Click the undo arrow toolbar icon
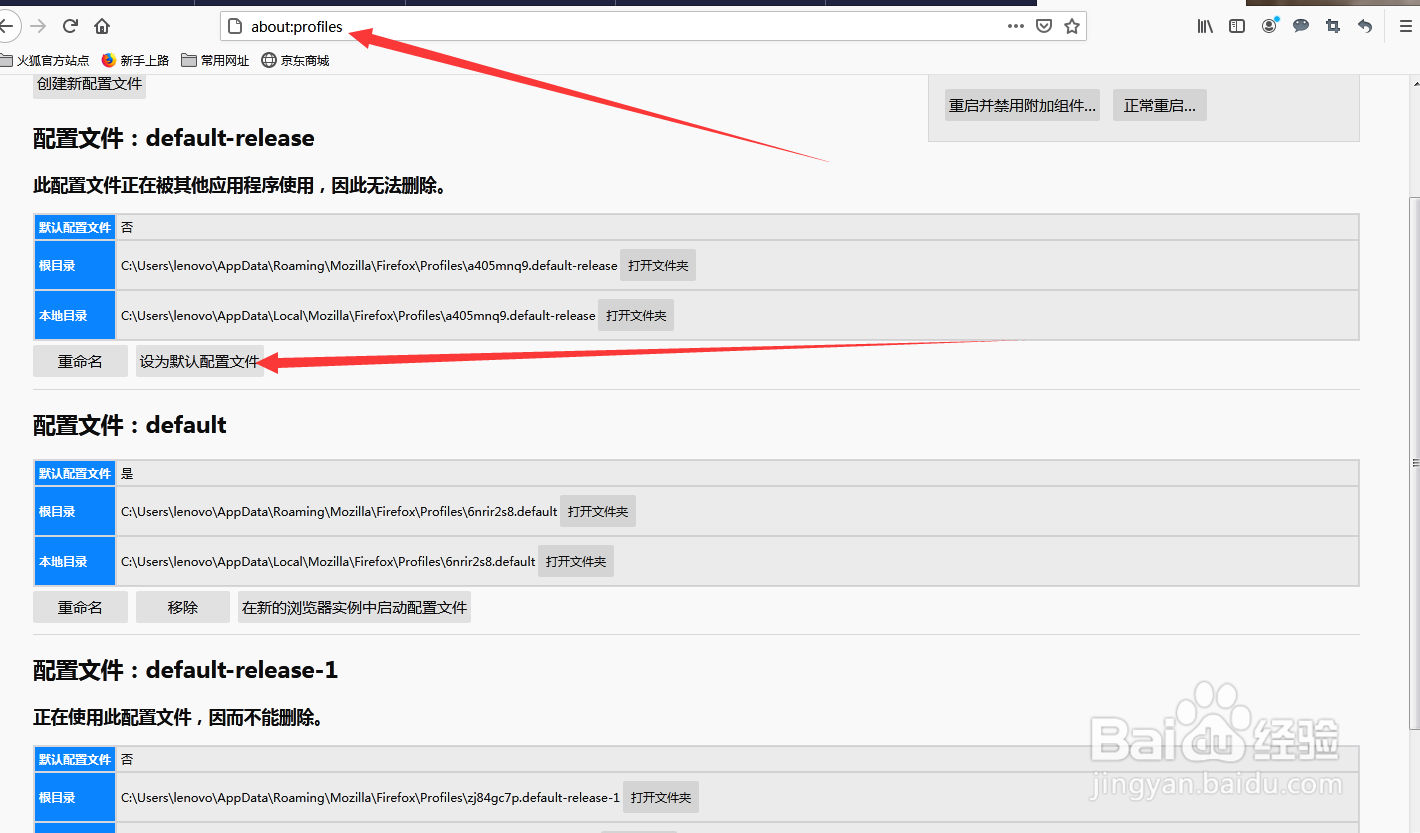Screen dimensions: 1420x833 (x=1365, y=26)
